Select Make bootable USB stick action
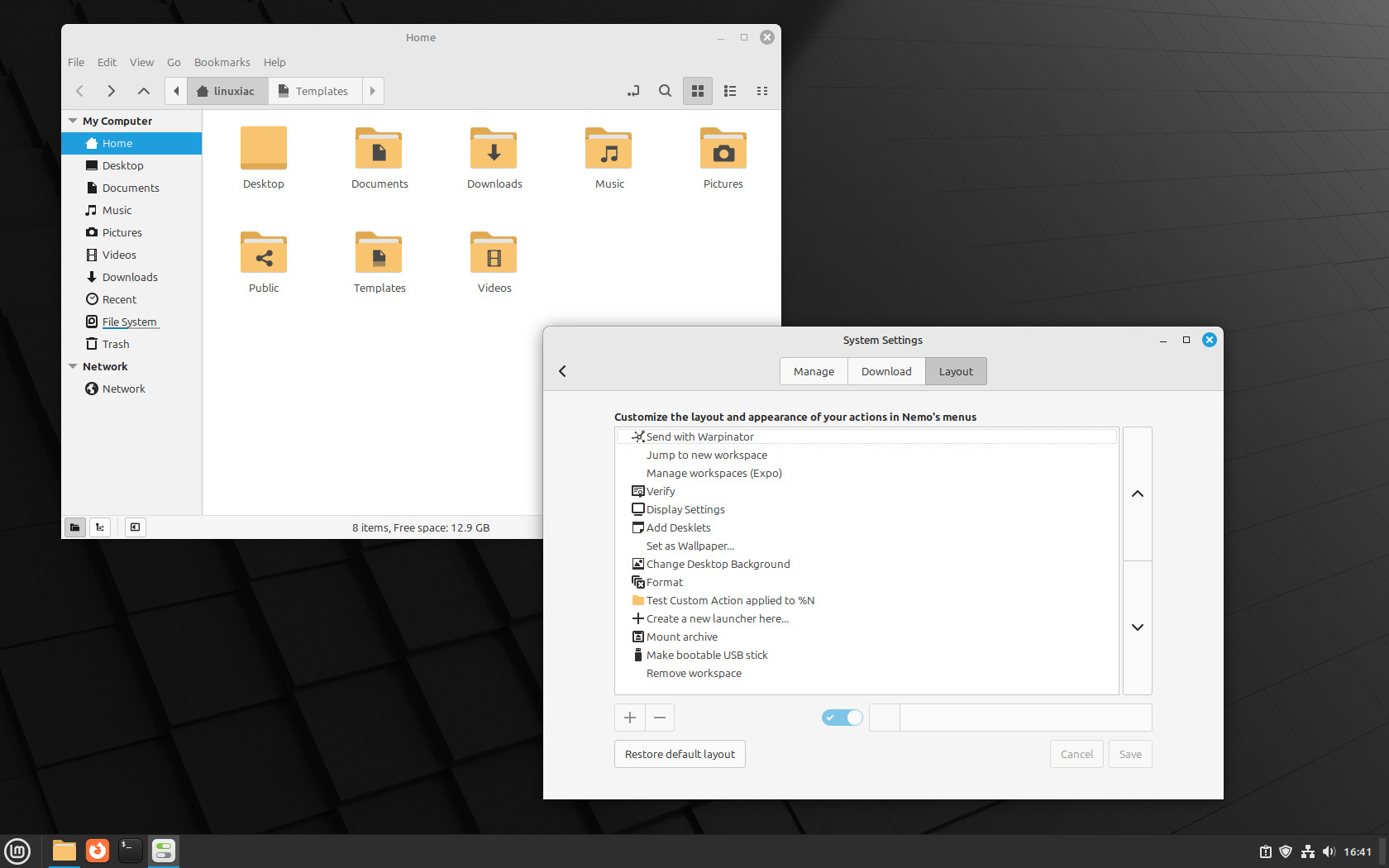This screenshot has height=868, width=1389. [x=866, y=655]
